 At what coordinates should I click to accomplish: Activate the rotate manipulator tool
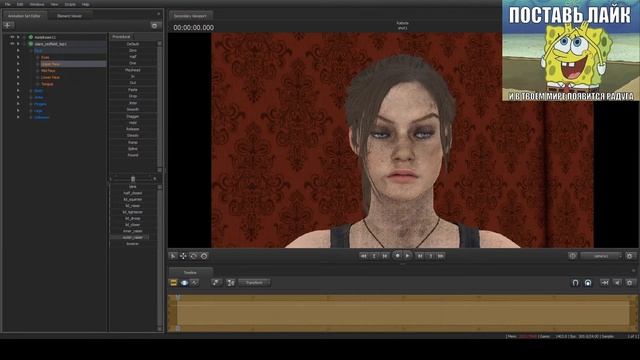click(193, 256)
